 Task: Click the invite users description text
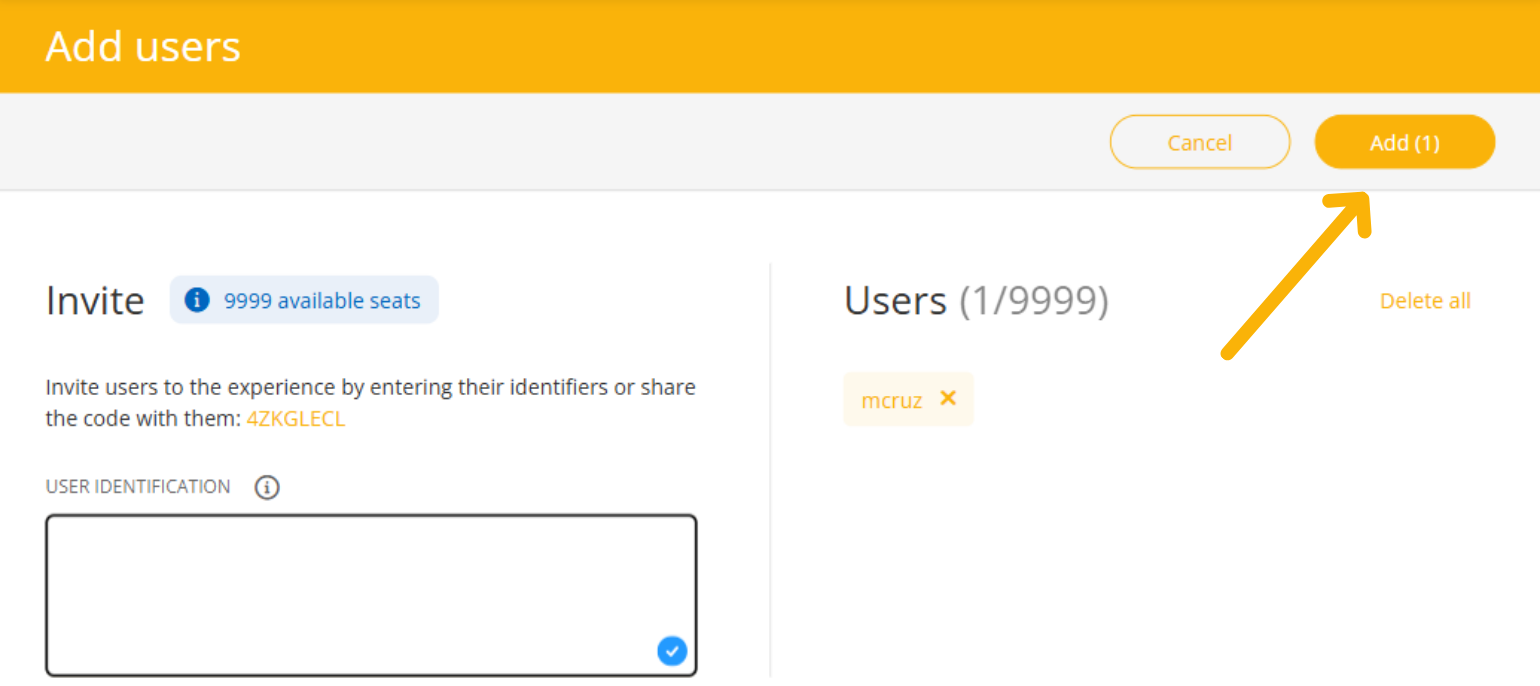point(370,388)
